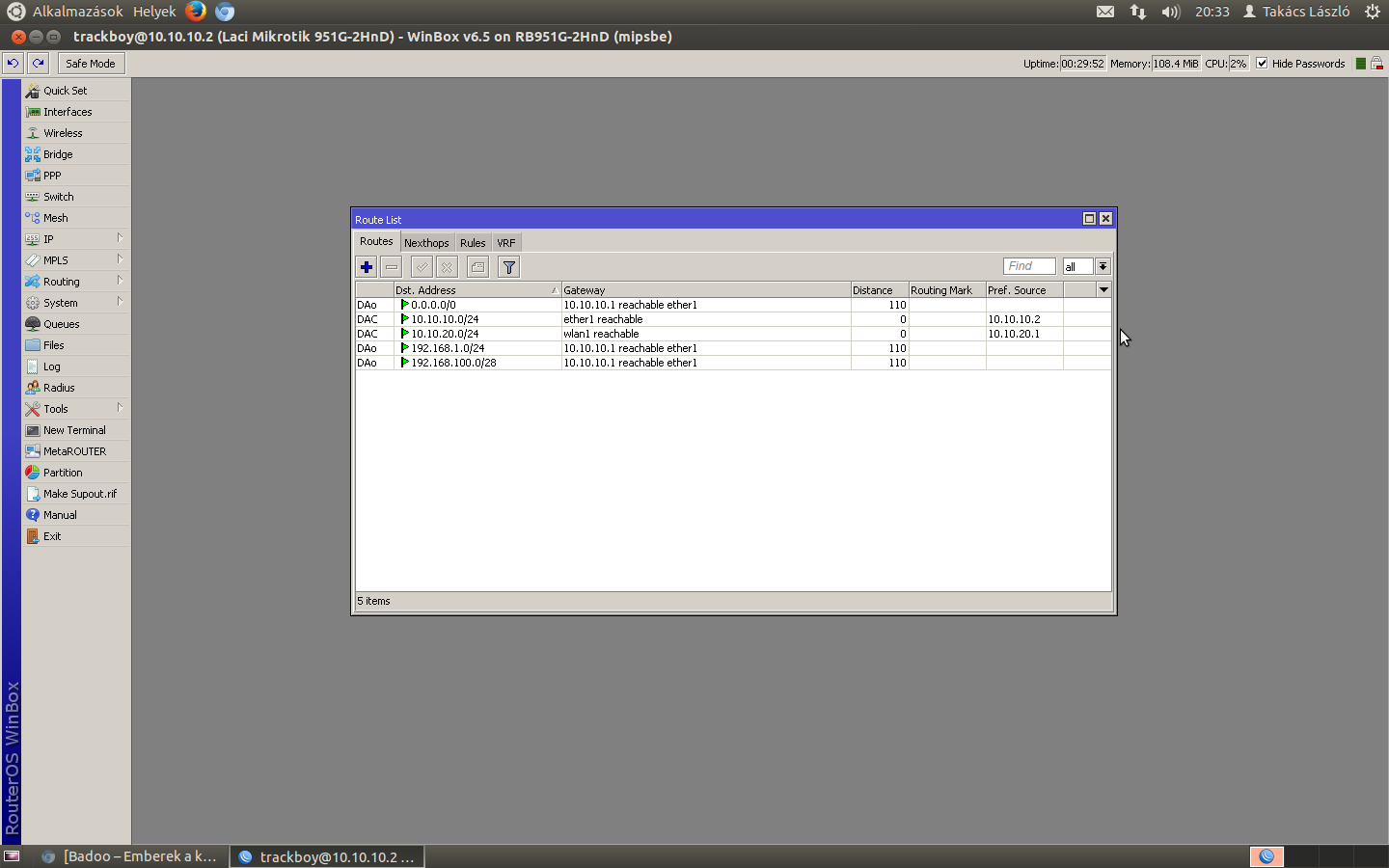Remove a route using the minus icon
Image resolution: width=1389 pixels, height=868 pixels.
coord(393,267)
